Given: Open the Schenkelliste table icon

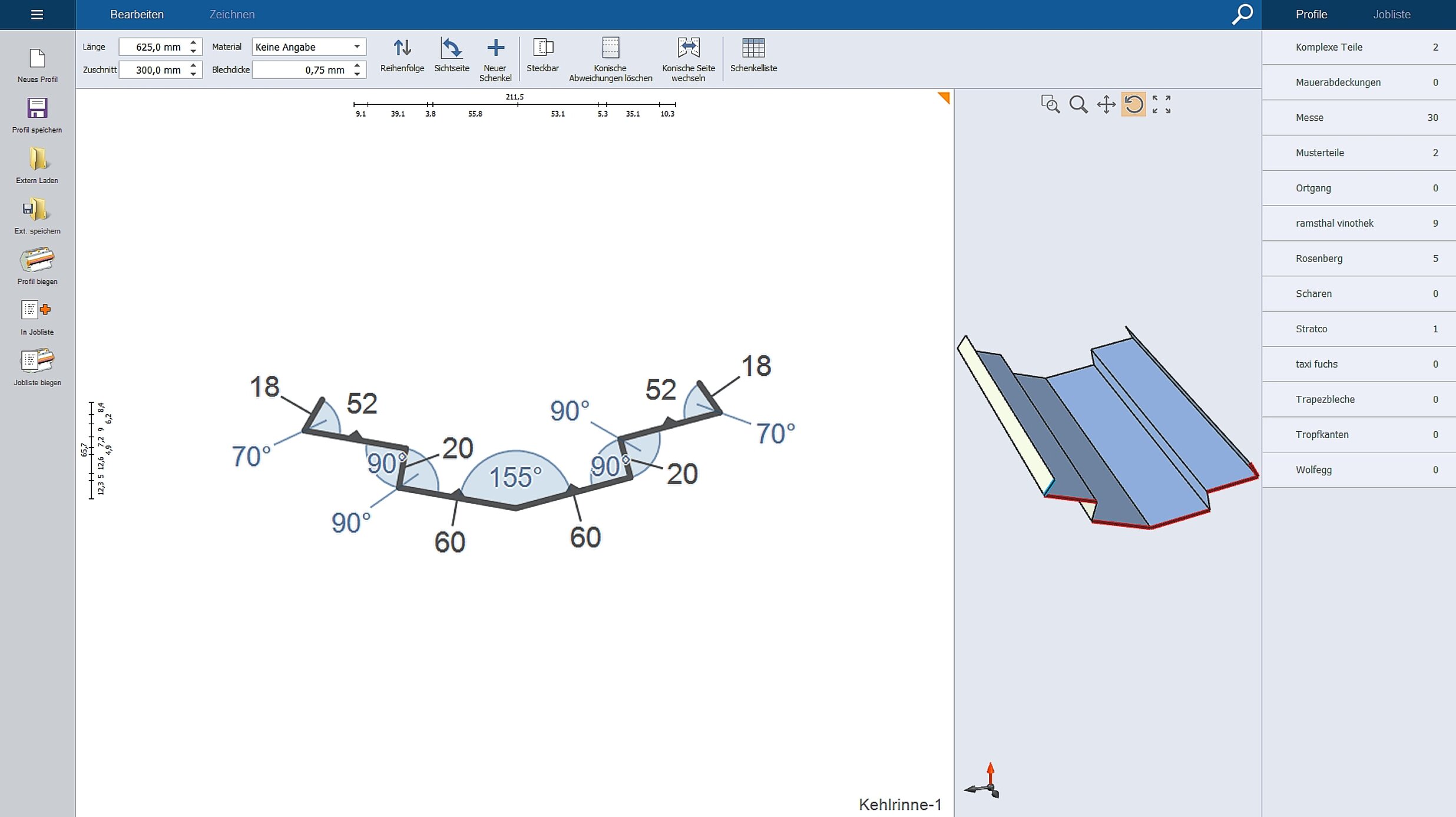Looking at the screenshot, I should click(753, 48).
